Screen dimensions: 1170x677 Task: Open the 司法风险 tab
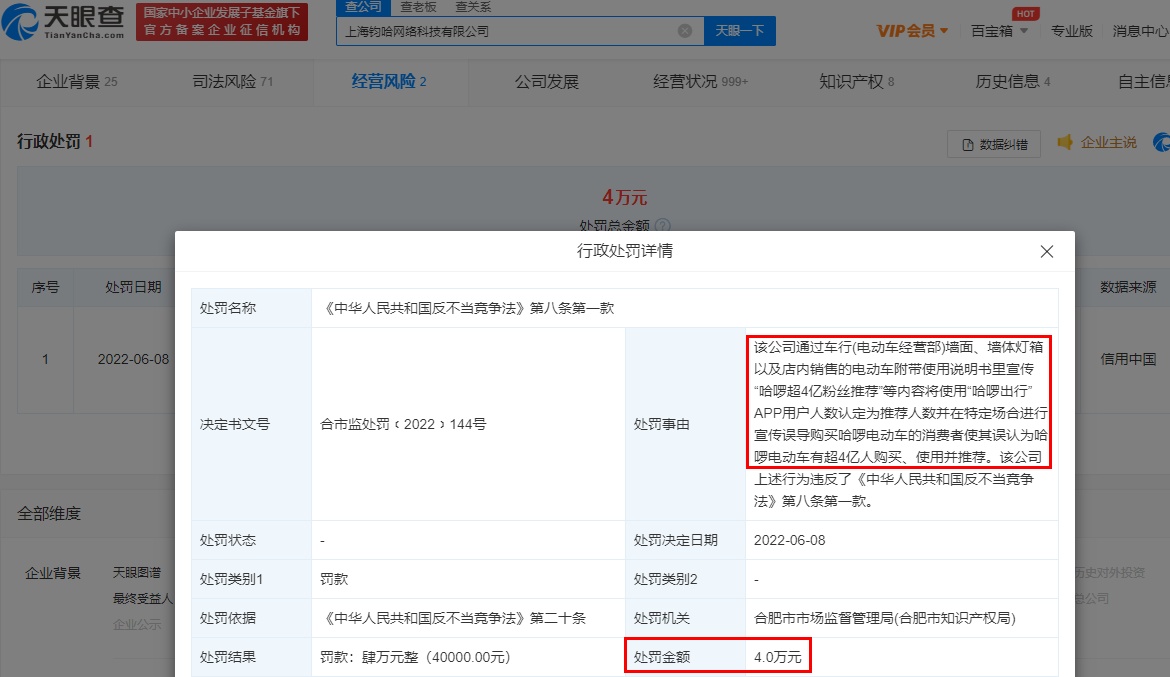[232, 81]
